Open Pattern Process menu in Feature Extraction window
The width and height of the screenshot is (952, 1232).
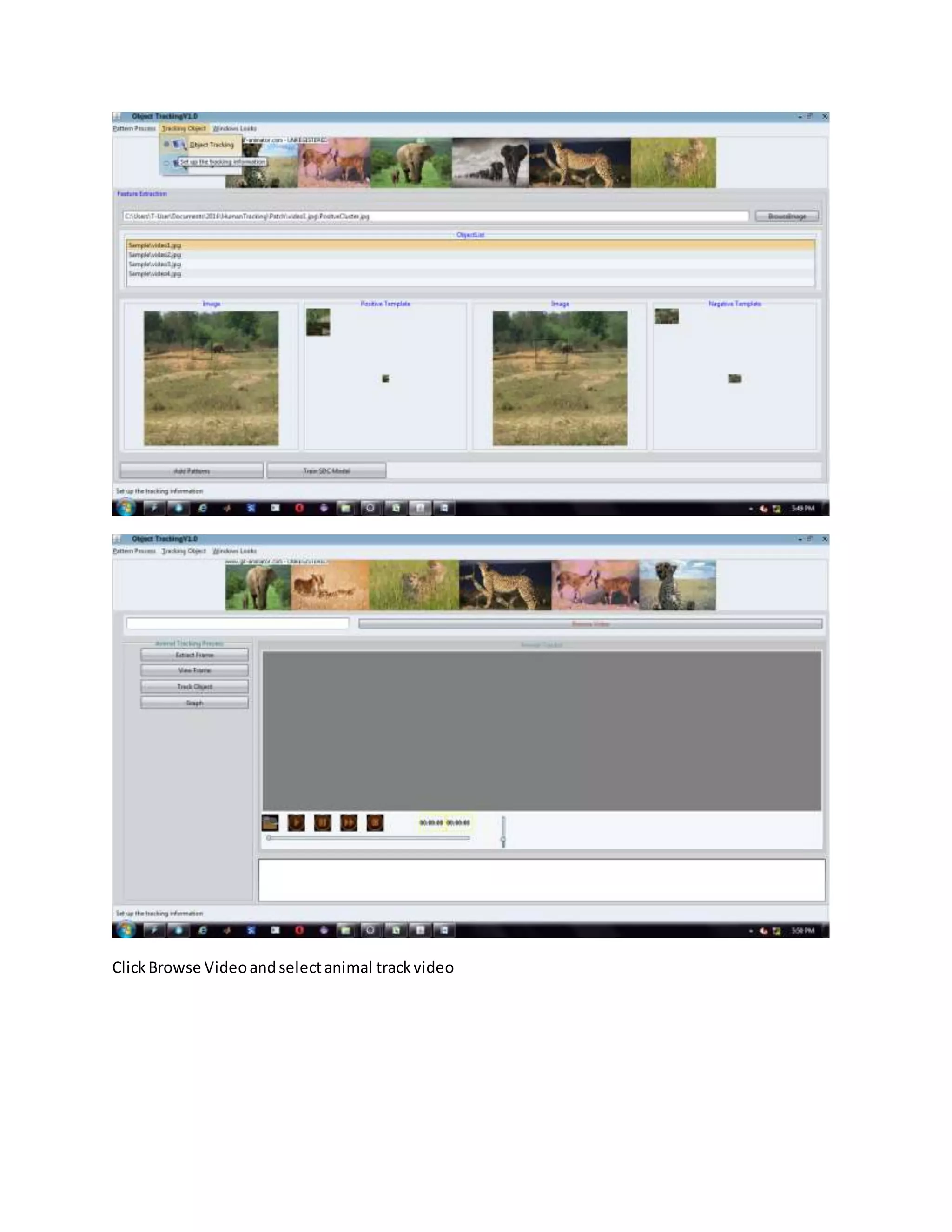click(134, 129)
